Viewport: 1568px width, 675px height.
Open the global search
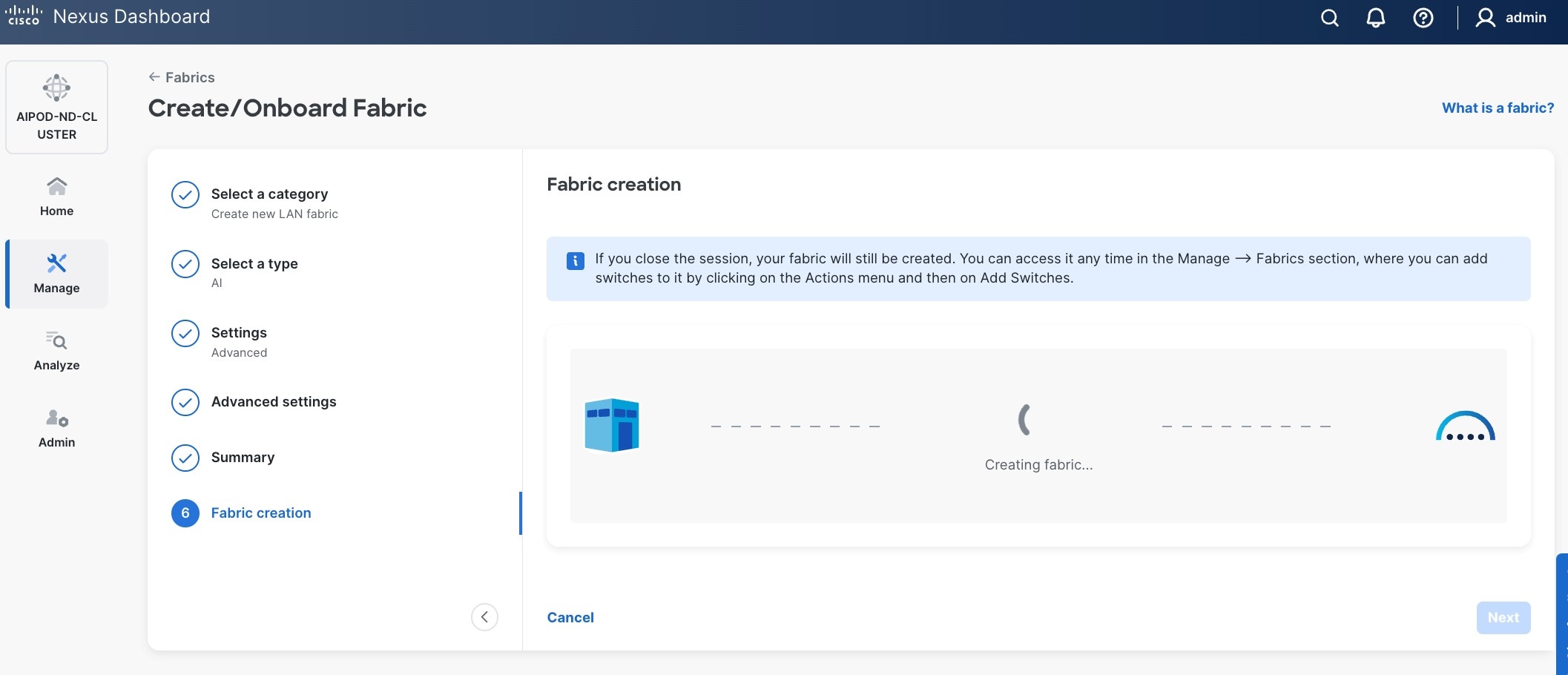[1328, 17]
